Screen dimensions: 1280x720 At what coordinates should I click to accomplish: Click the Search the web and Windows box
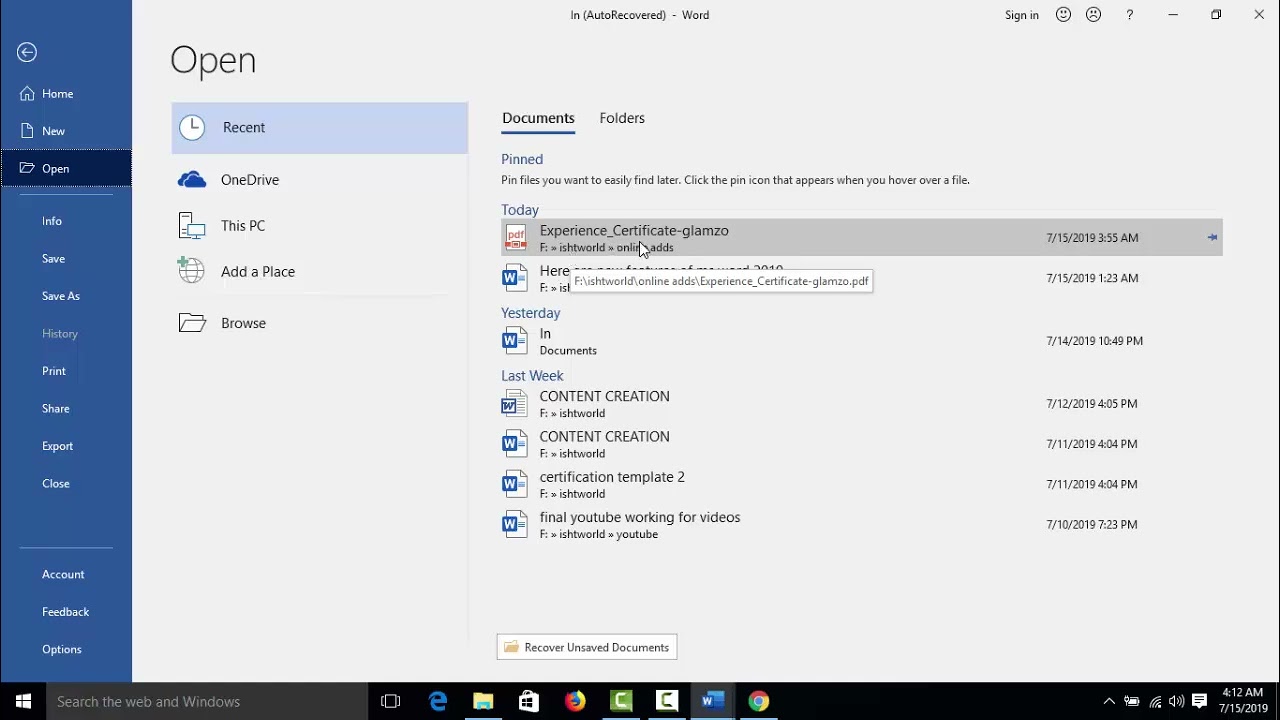pyautogui.click(x=208, y=701)
